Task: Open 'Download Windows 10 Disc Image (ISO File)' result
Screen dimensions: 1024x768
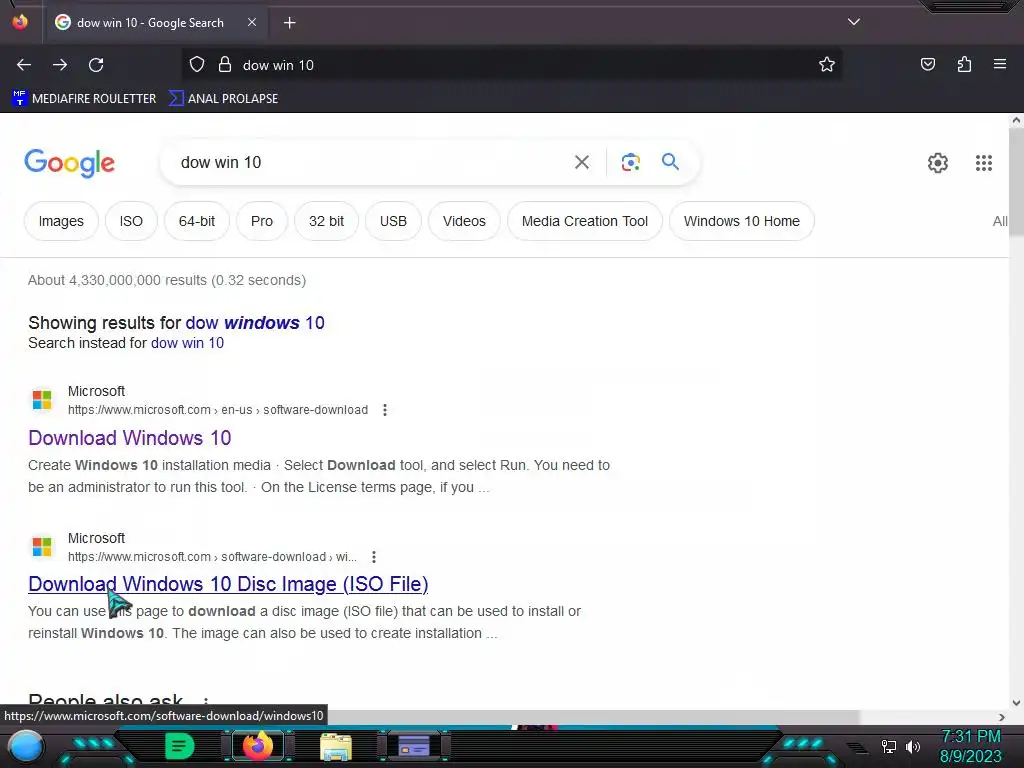Action: [x=228, y=584]
